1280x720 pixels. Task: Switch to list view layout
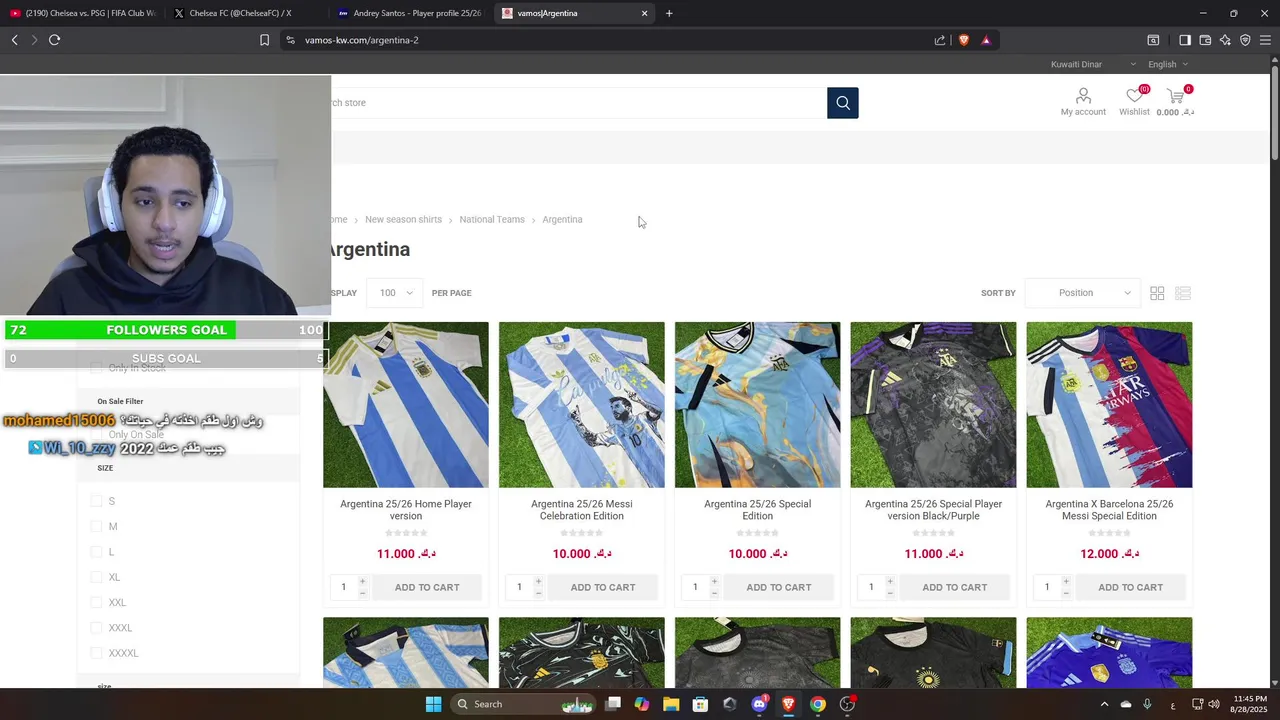click(x=1183, y=293)
